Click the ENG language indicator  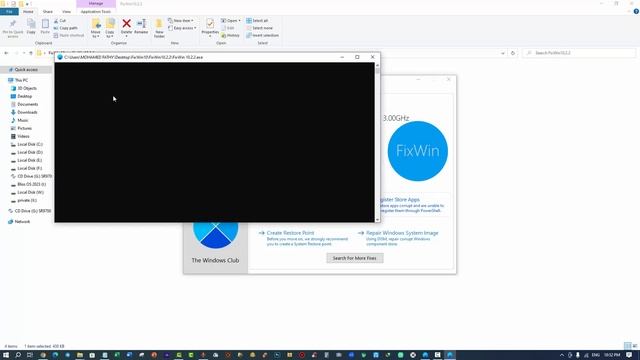click(596, 355)
